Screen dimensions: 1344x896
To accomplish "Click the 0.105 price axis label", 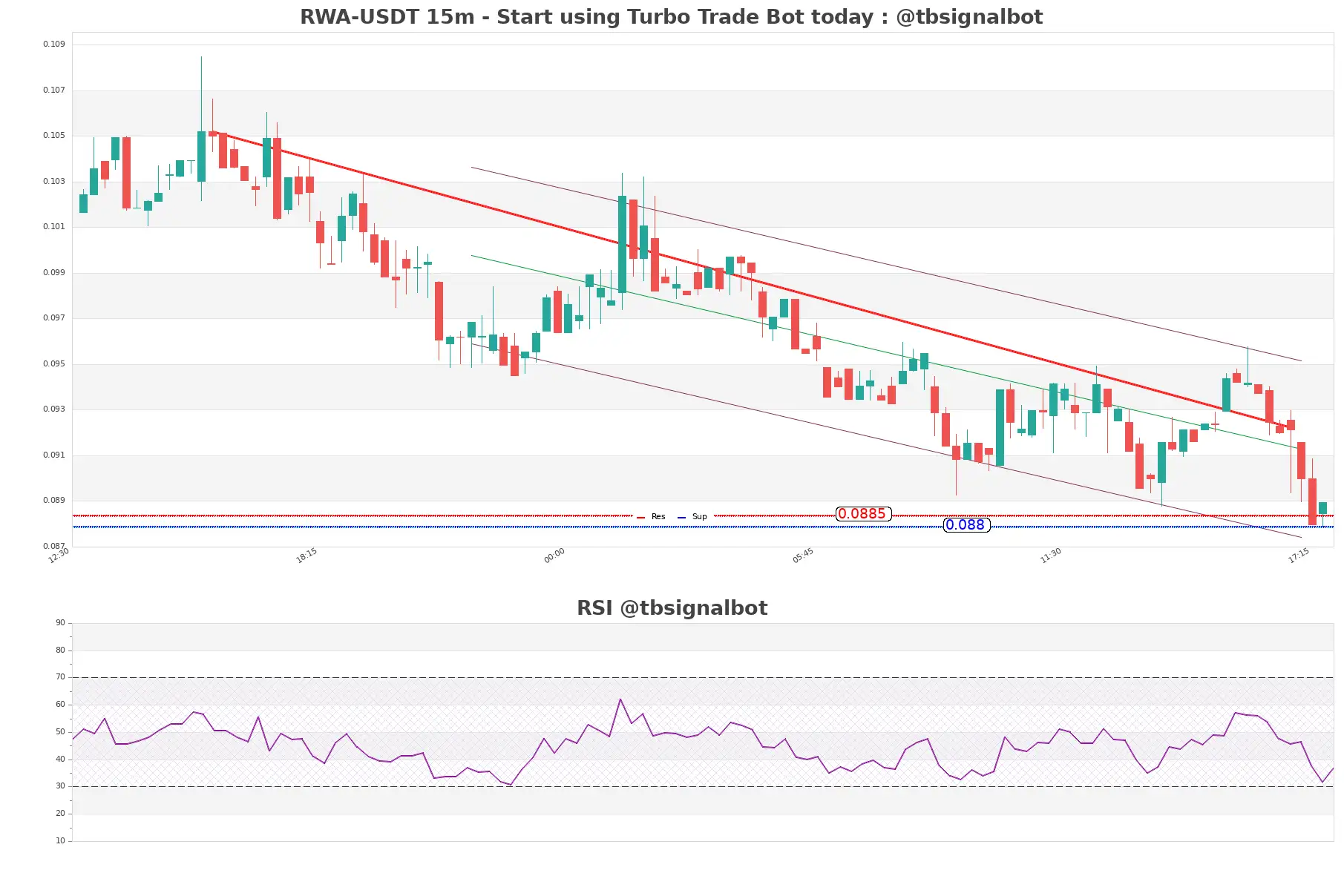I will pyautogui.click(x=54, y=136).
